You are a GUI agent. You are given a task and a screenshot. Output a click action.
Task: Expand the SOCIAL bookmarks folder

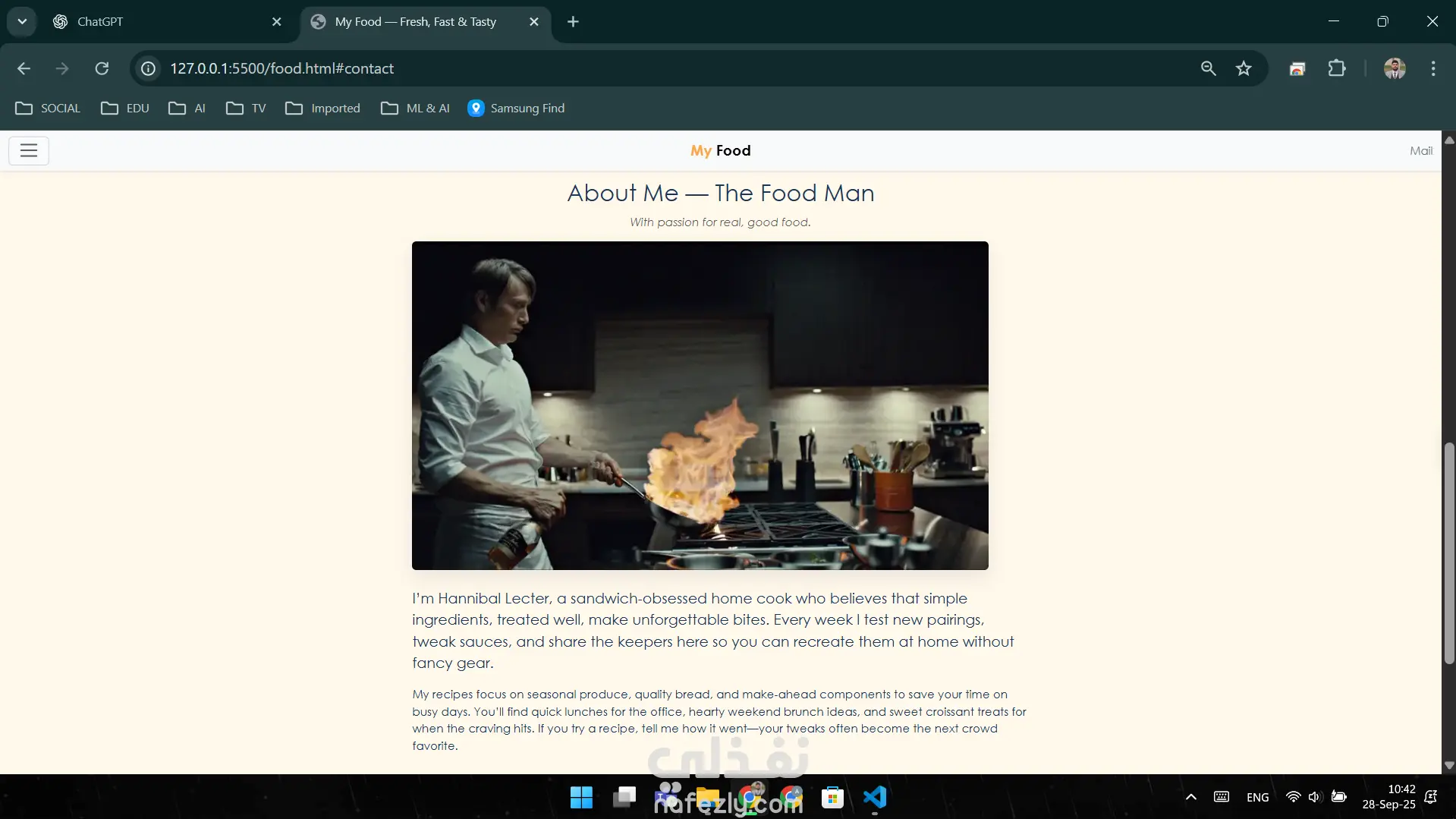48,109
